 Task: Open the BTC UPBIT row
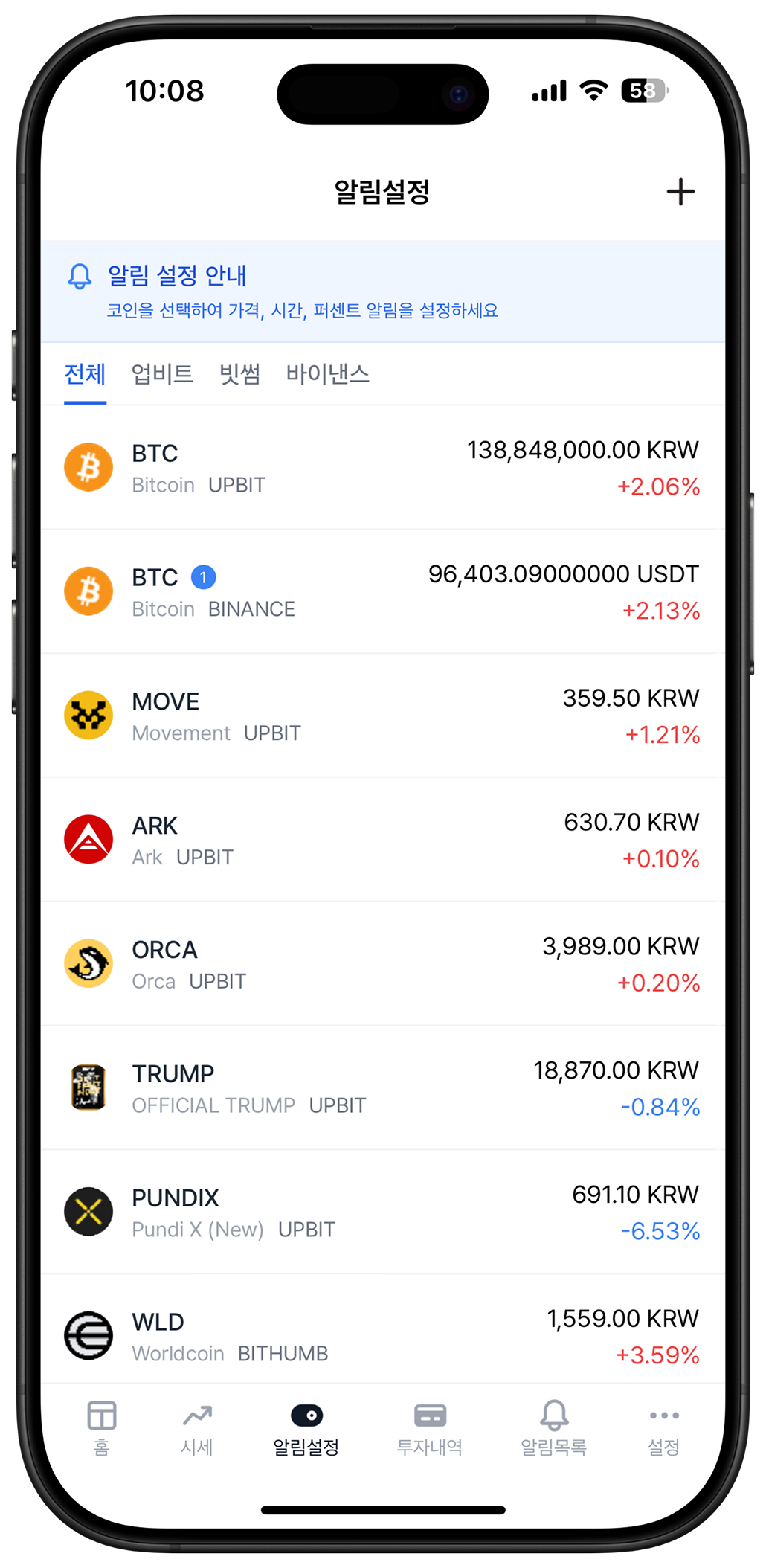point(383,468)
